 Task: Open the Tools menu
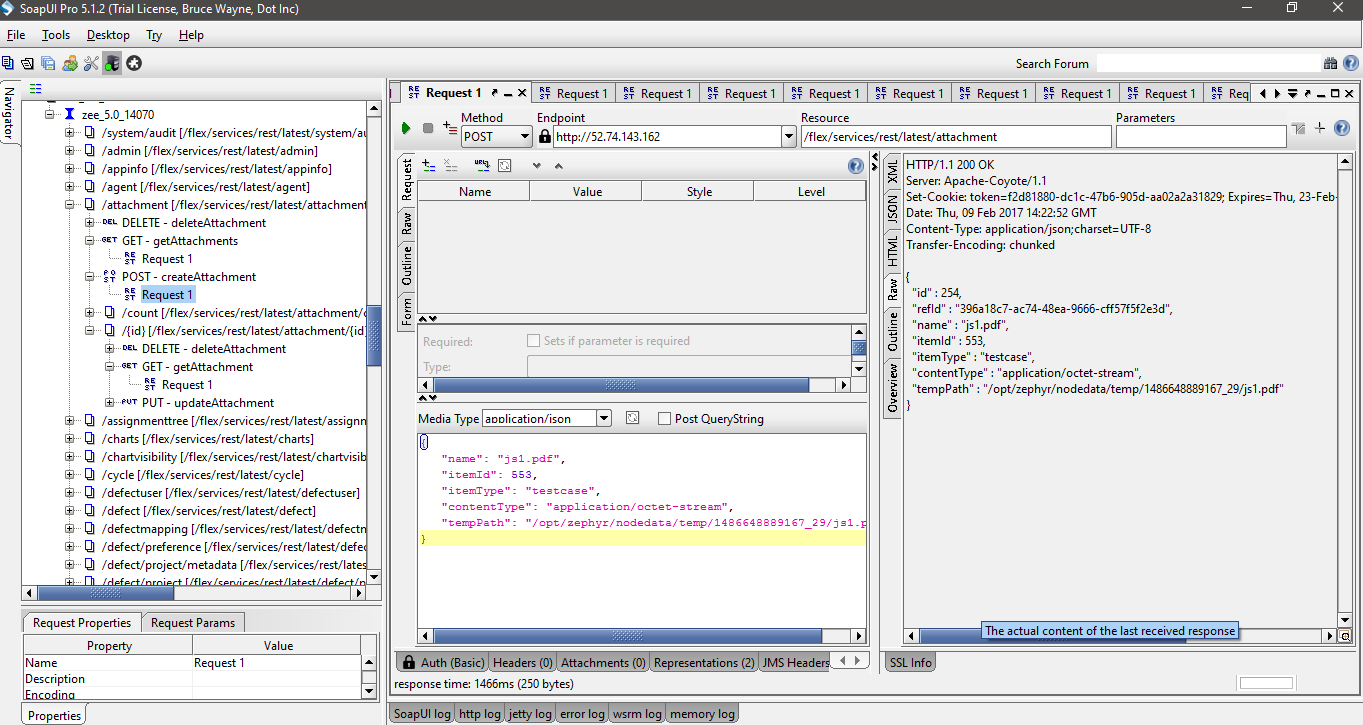tap(56, 35)
